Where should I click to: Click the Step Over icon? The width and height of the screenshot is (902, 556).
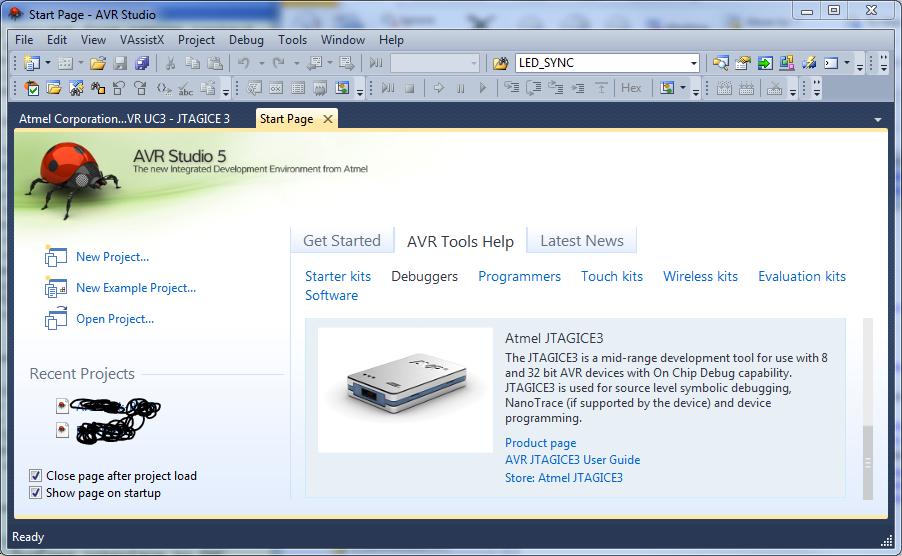(x=534, y=88)
